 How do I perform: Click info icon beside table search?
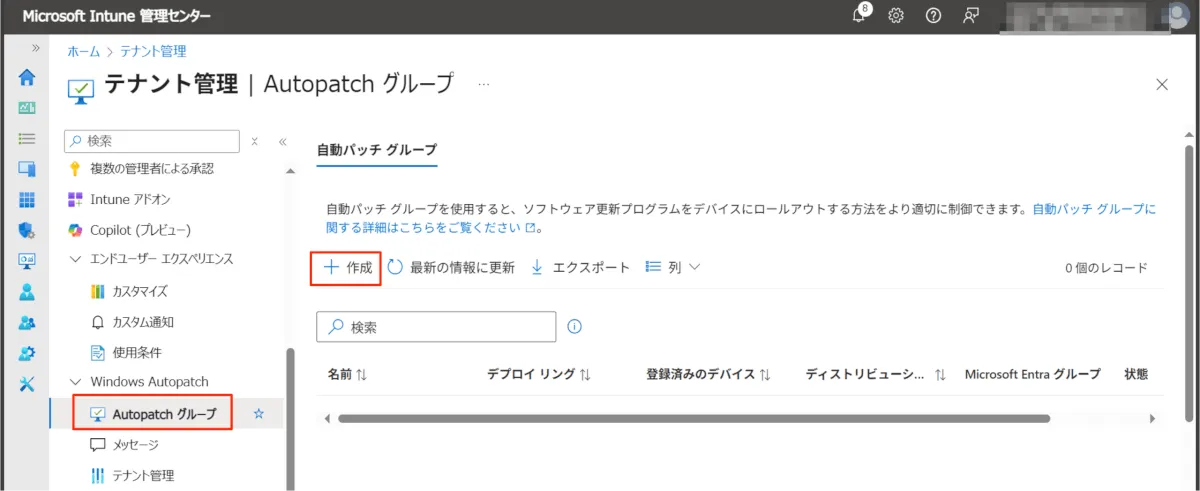click(575, 326)
